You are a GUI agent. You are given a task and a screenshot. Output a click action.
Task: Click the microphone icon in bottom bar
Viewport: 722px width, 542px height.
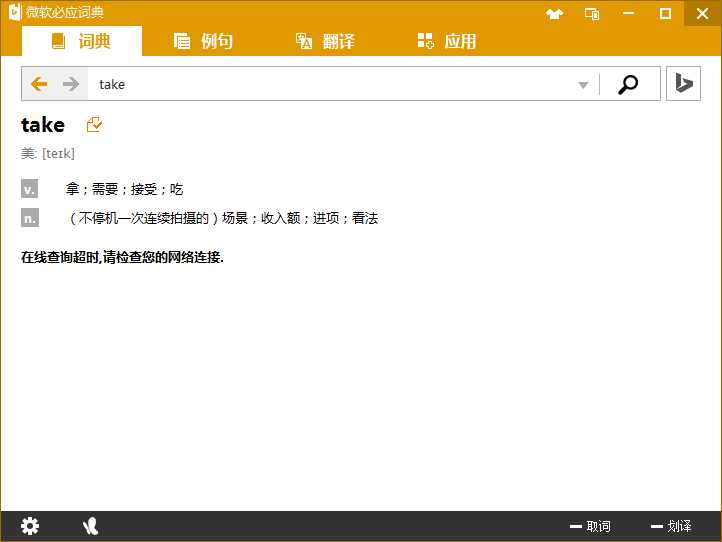point(90,526)
